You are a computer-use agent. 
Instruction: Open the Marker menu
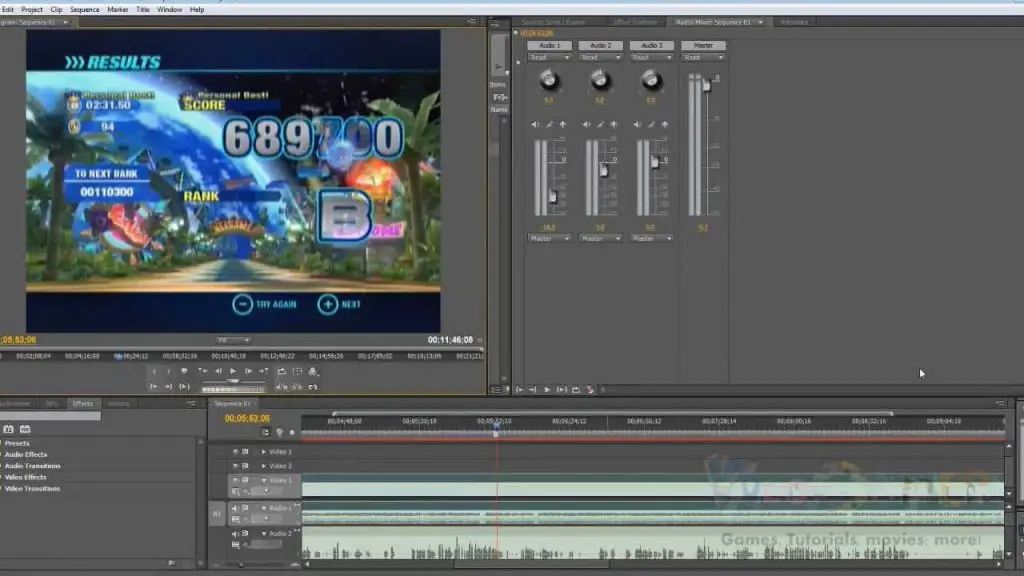coord(118,10)
